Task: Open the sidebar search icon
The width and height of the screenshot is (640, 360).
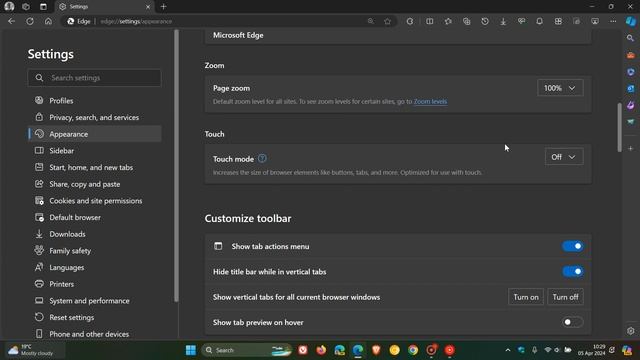Action: tap(631, 38)
